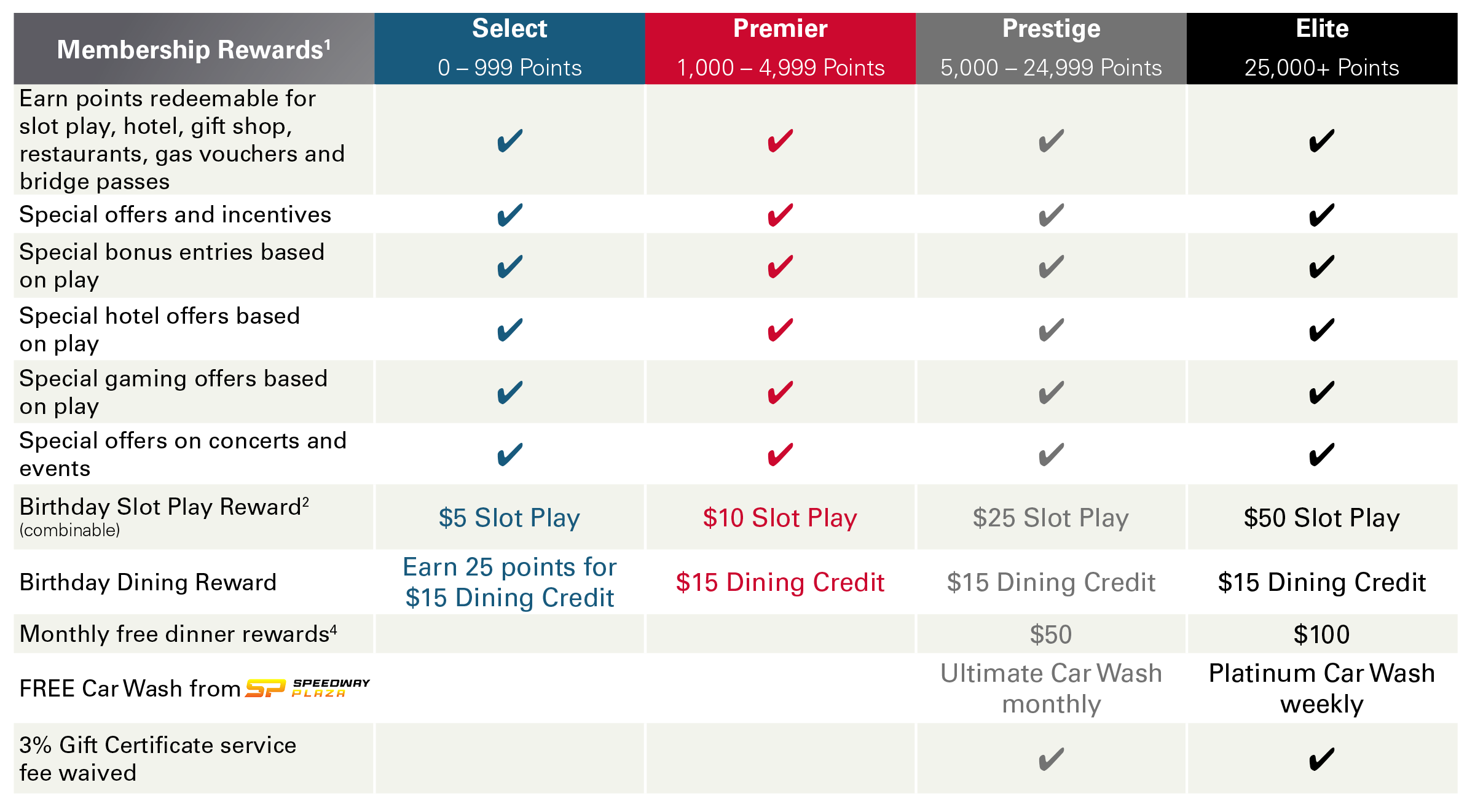Click Elite checkmark for Special offers and incentives

(1321, 215)
